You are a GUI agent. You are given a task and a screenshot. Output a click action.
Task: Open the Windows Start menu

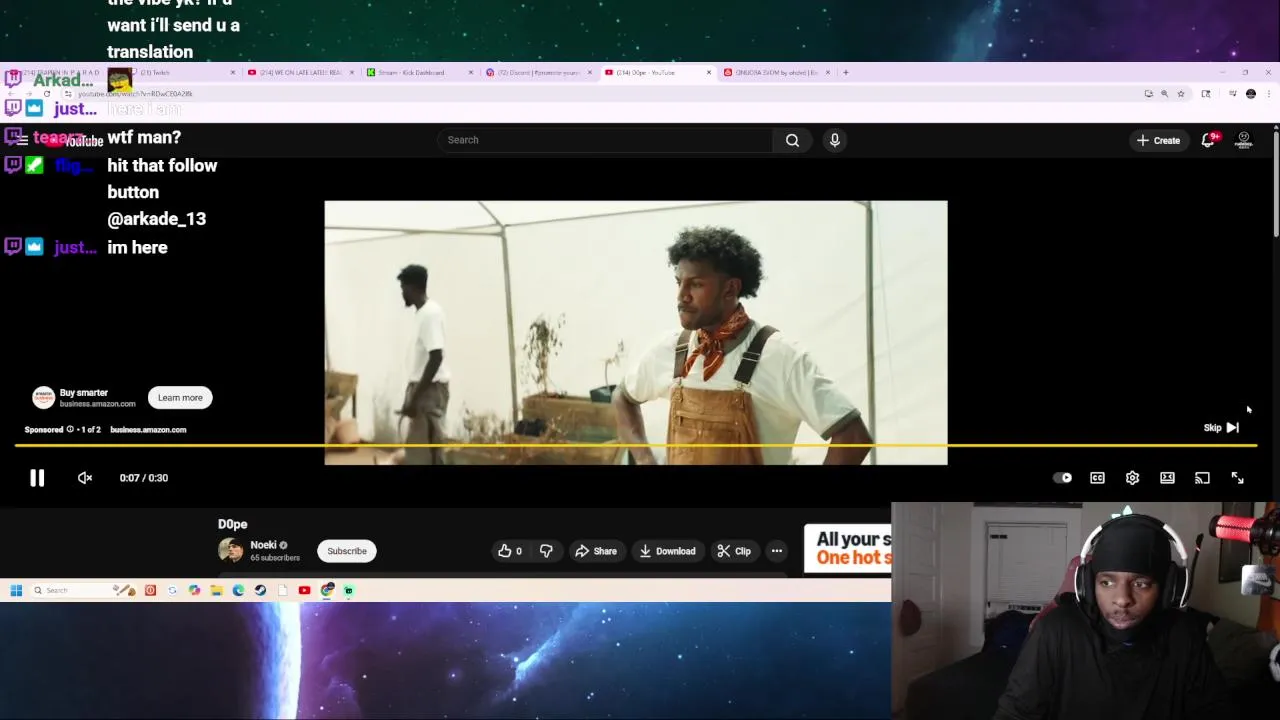[16, 590]
